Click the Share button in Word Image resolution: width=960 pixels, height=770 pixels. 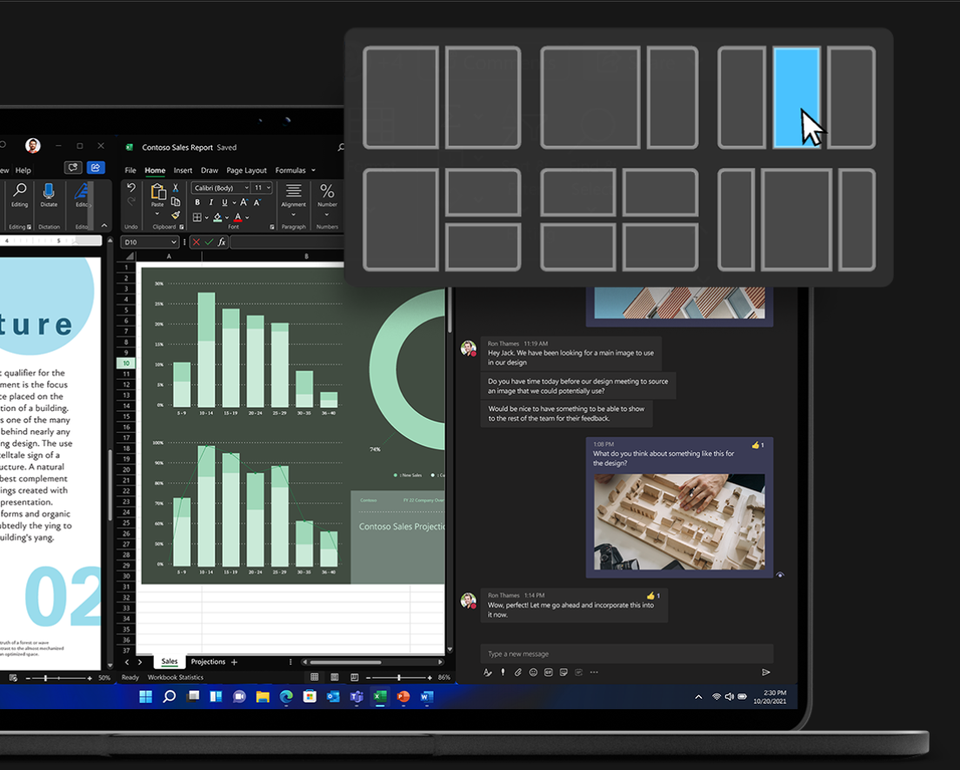pos(96,168)
